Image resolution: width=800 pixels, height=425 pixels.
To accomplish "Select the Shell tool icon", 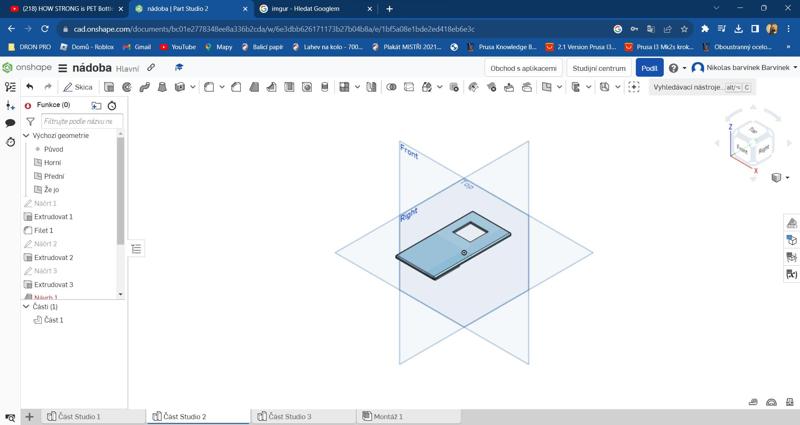I will pyautogui.click(x=289, y=87).
